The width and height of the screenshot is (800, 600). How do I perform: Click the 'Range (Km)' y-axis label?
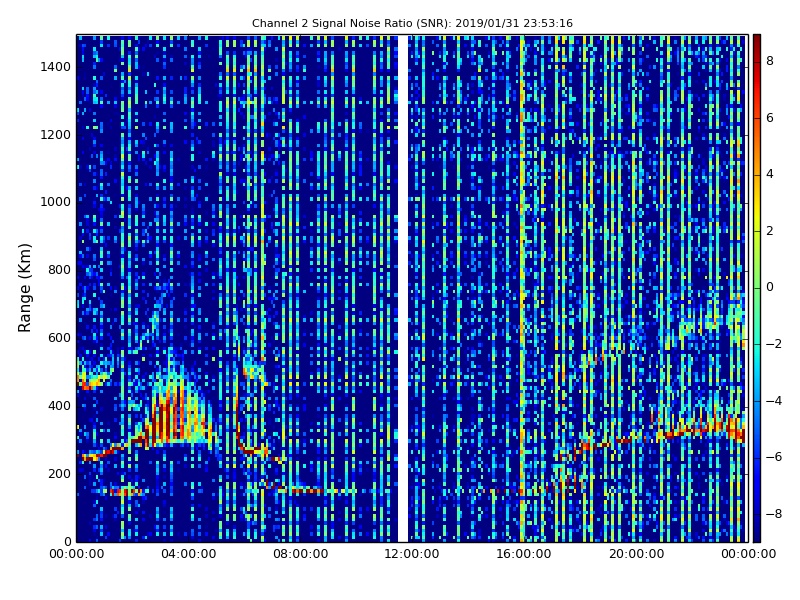[24, 288]
